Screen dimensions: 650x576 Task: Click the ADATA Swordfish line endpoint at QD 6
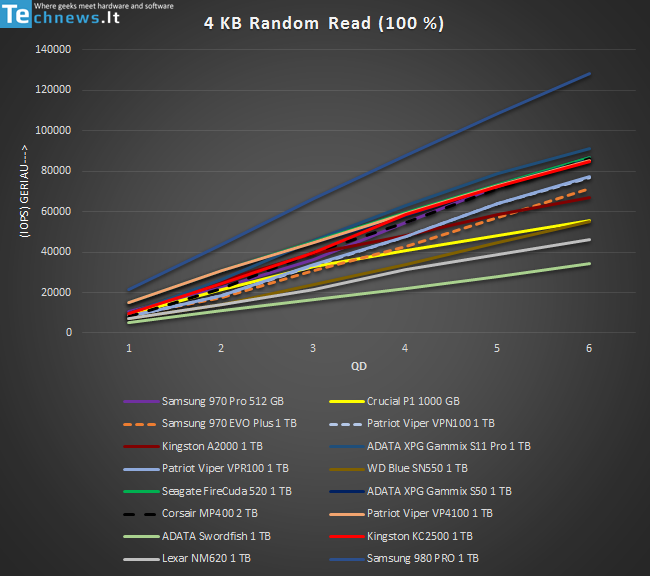589,264
